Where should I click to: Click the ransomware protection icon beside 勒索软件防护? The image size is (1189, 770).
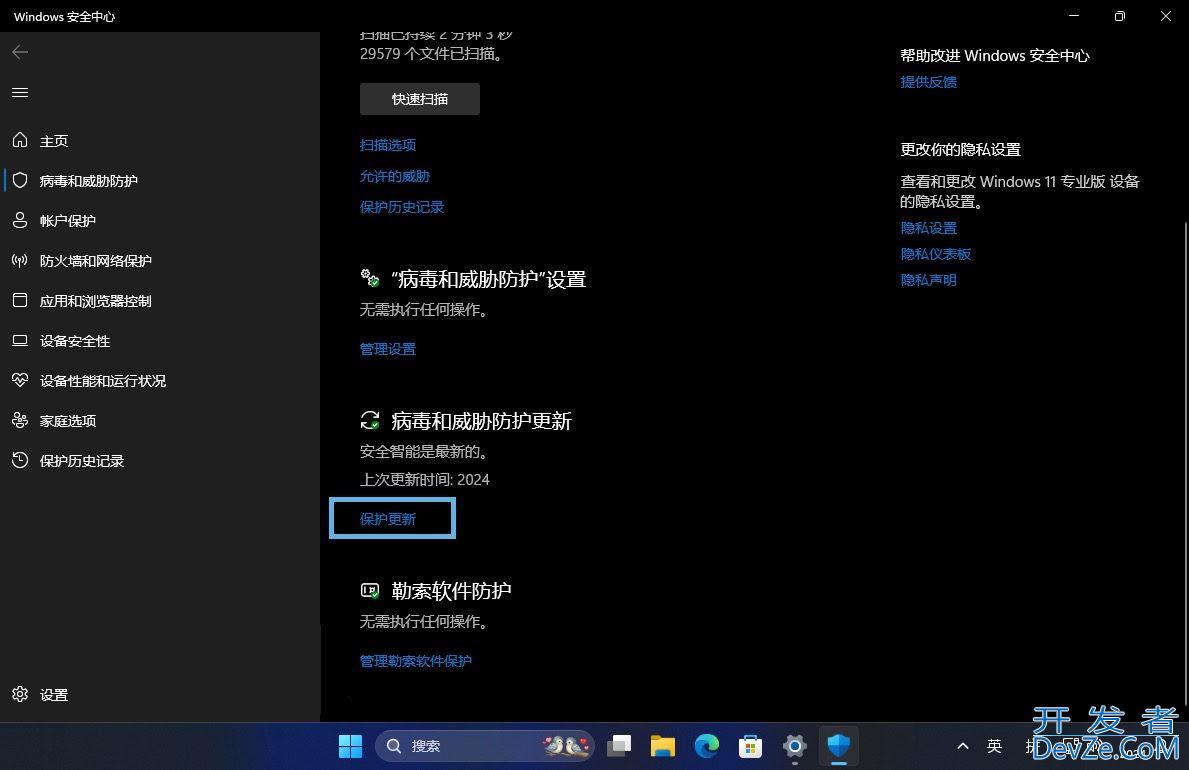(x=370, y=590)
